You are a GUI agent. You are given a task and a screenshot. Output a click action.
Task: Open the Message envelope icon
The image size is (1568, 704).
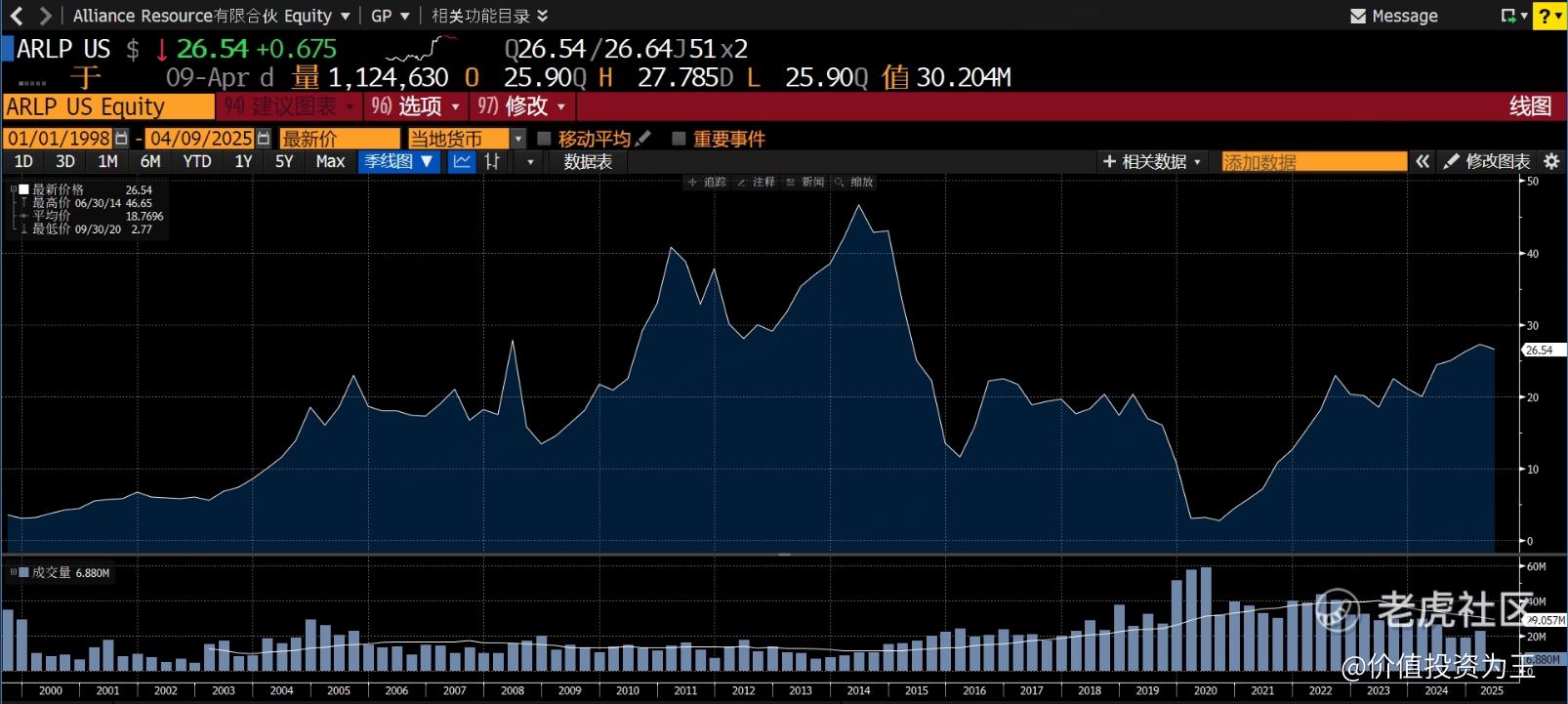coord(1358,16)
